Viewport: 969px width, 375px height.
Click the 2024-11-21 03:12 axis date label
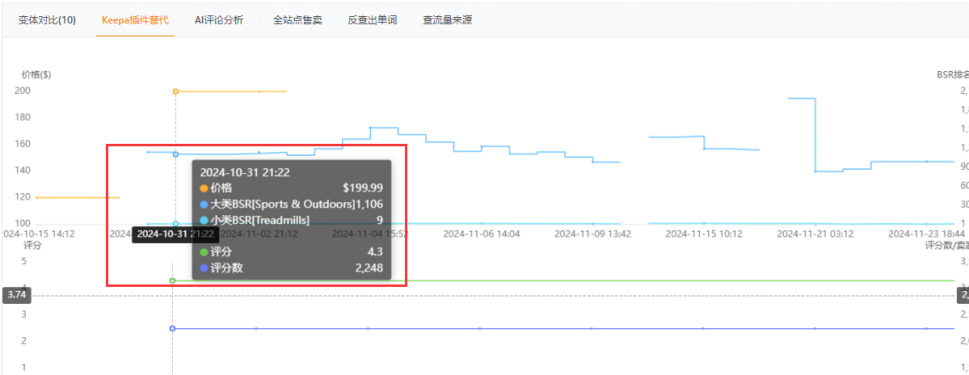pyautogui.click(x=815, y=234)
